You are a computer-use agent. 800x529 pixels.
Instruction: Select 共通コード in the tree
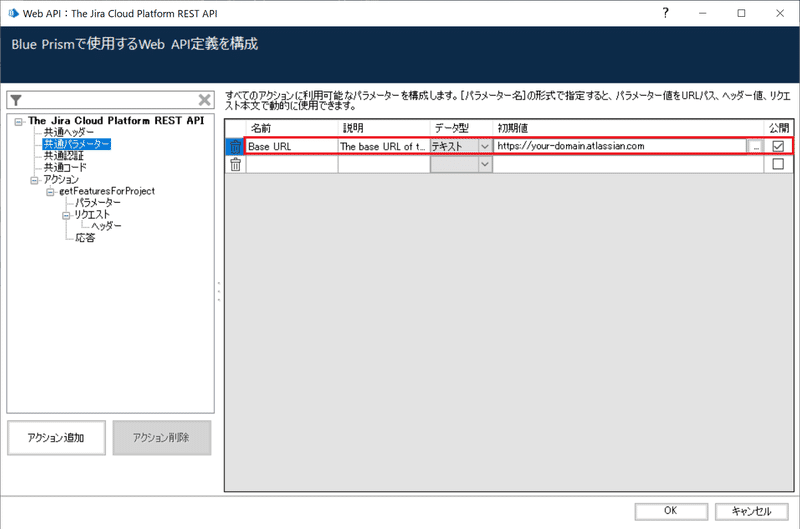pyautogui.click(x=65, y=167)
